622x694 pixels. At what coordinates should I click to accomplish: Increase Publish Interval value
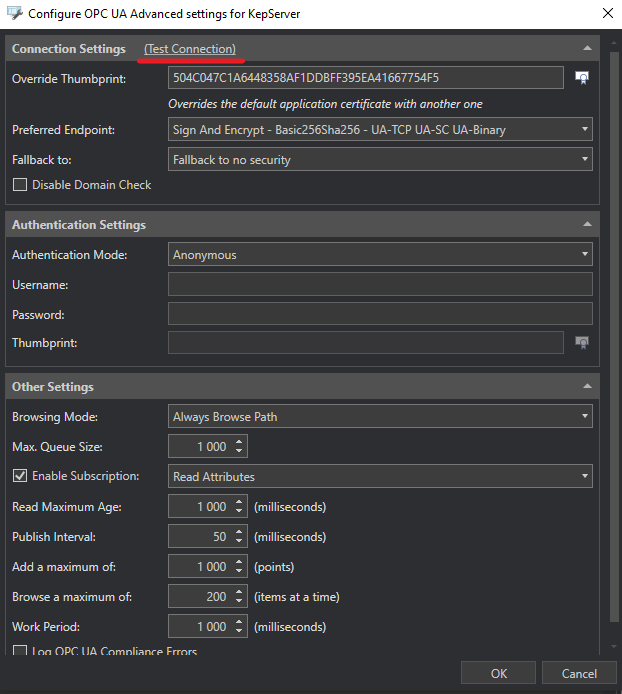pos(239,532)
